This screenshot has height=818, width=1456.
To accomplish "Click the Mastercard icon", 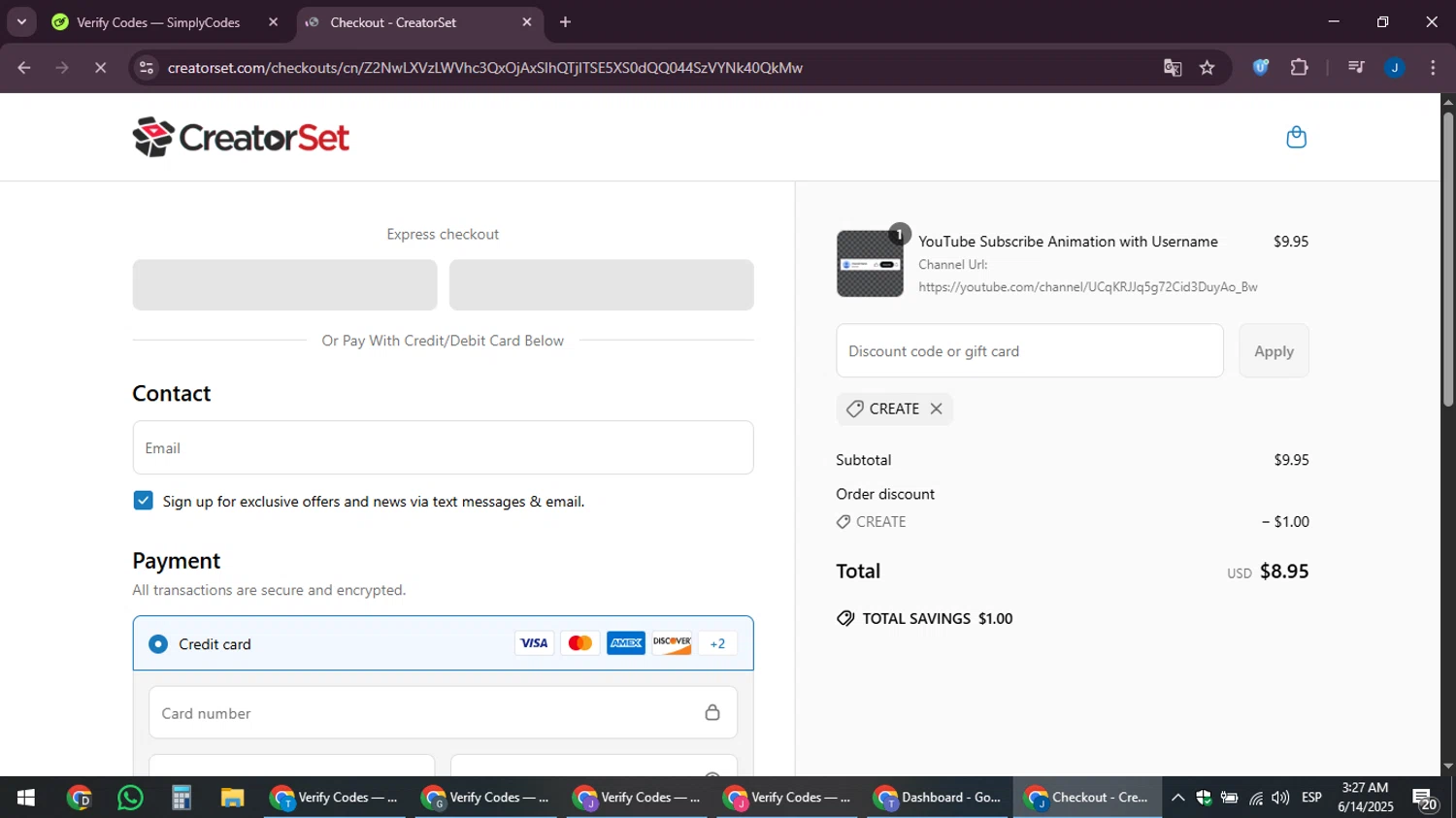I will tap(580, 643).
